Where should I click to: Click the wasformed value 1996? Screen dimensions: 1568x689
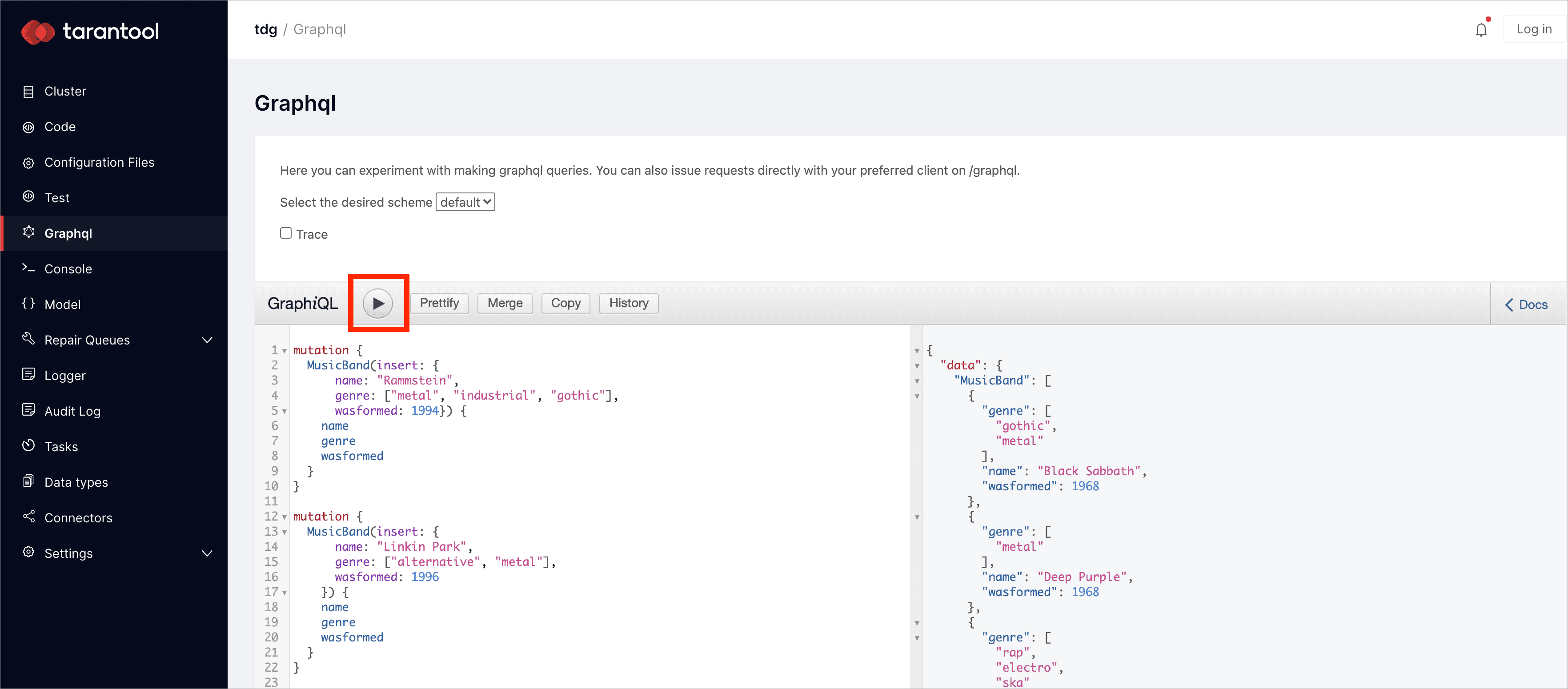425,577
